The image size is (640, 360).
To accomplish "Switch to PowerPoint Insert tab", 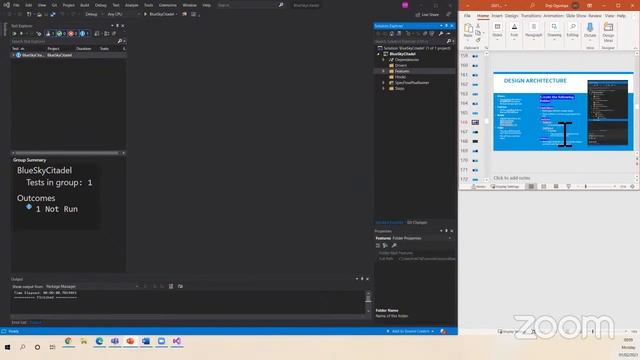I will (497, 16).
